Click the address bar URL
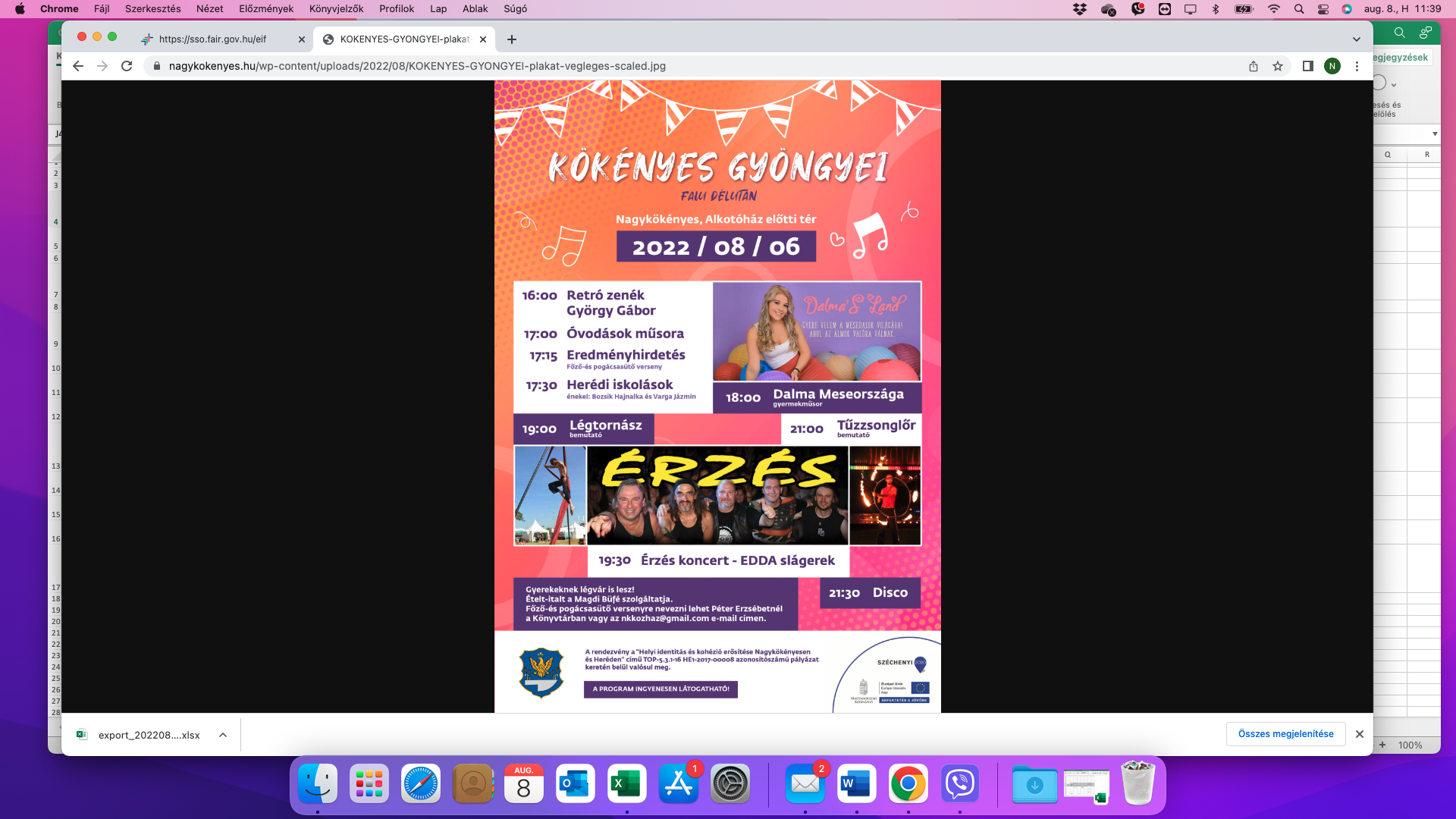Screen dimensions: 1456x819 [x=417, y=66]
